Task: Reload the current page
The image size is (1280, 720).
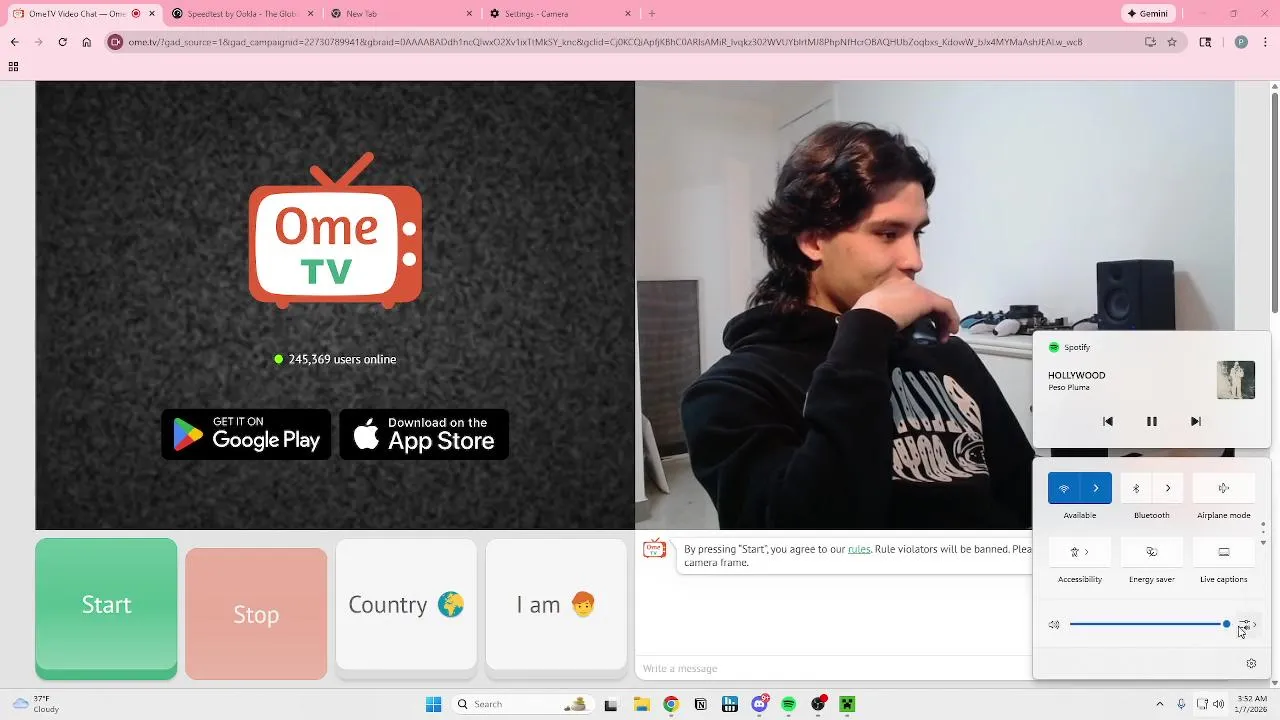Action: [62, 42]
